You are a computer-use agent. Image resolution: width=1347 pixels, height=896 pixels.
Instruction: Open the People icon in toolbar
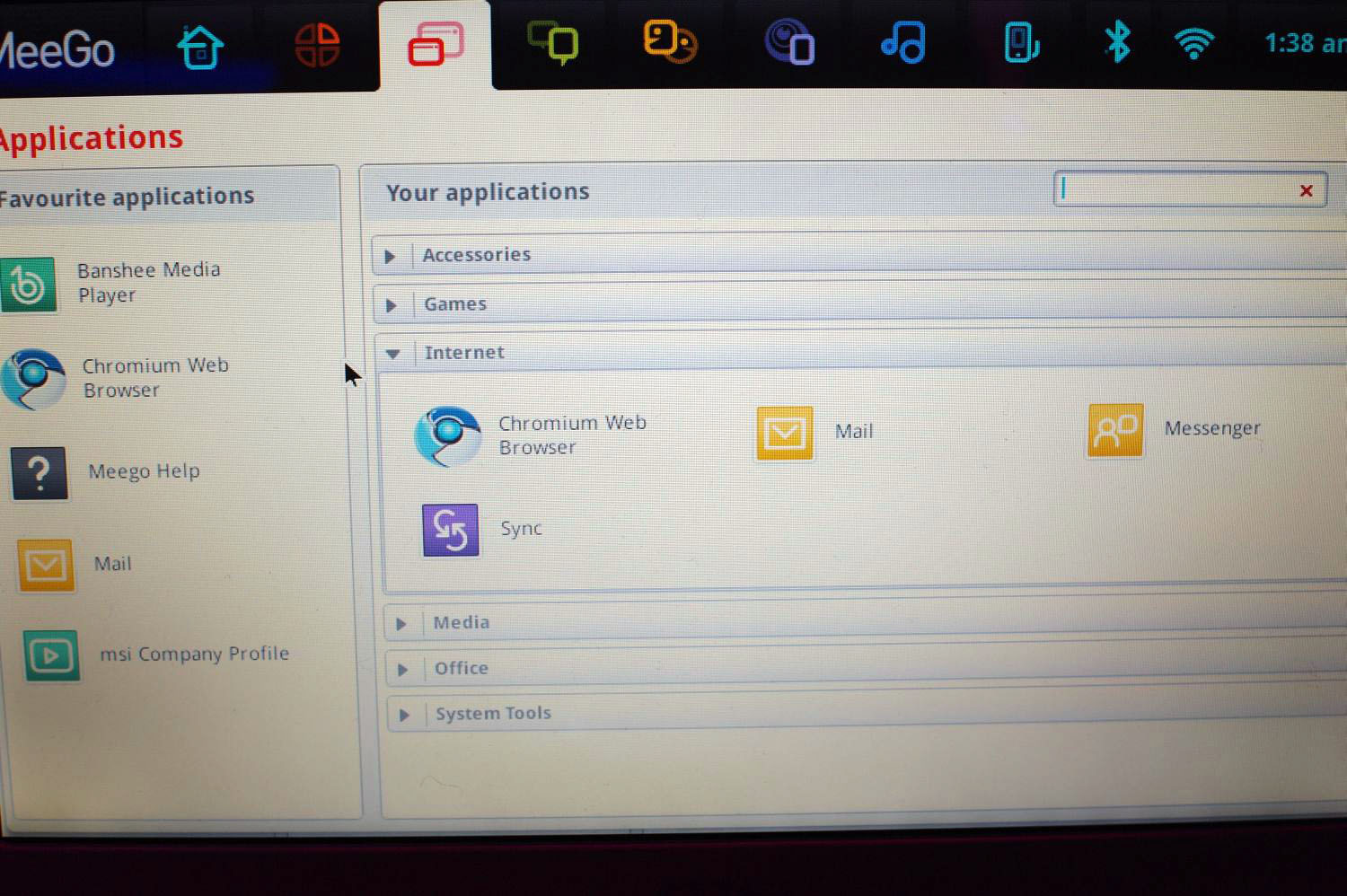tap(670, 42)
